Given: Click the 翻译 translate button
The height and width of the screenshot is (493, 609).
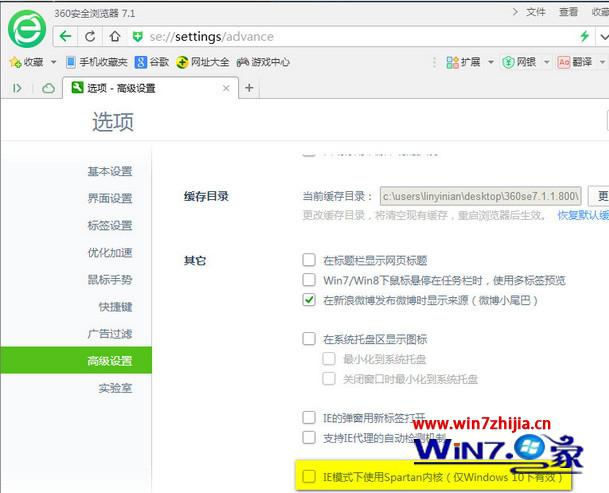Looking at the screenshot, I should click(575, 62).
